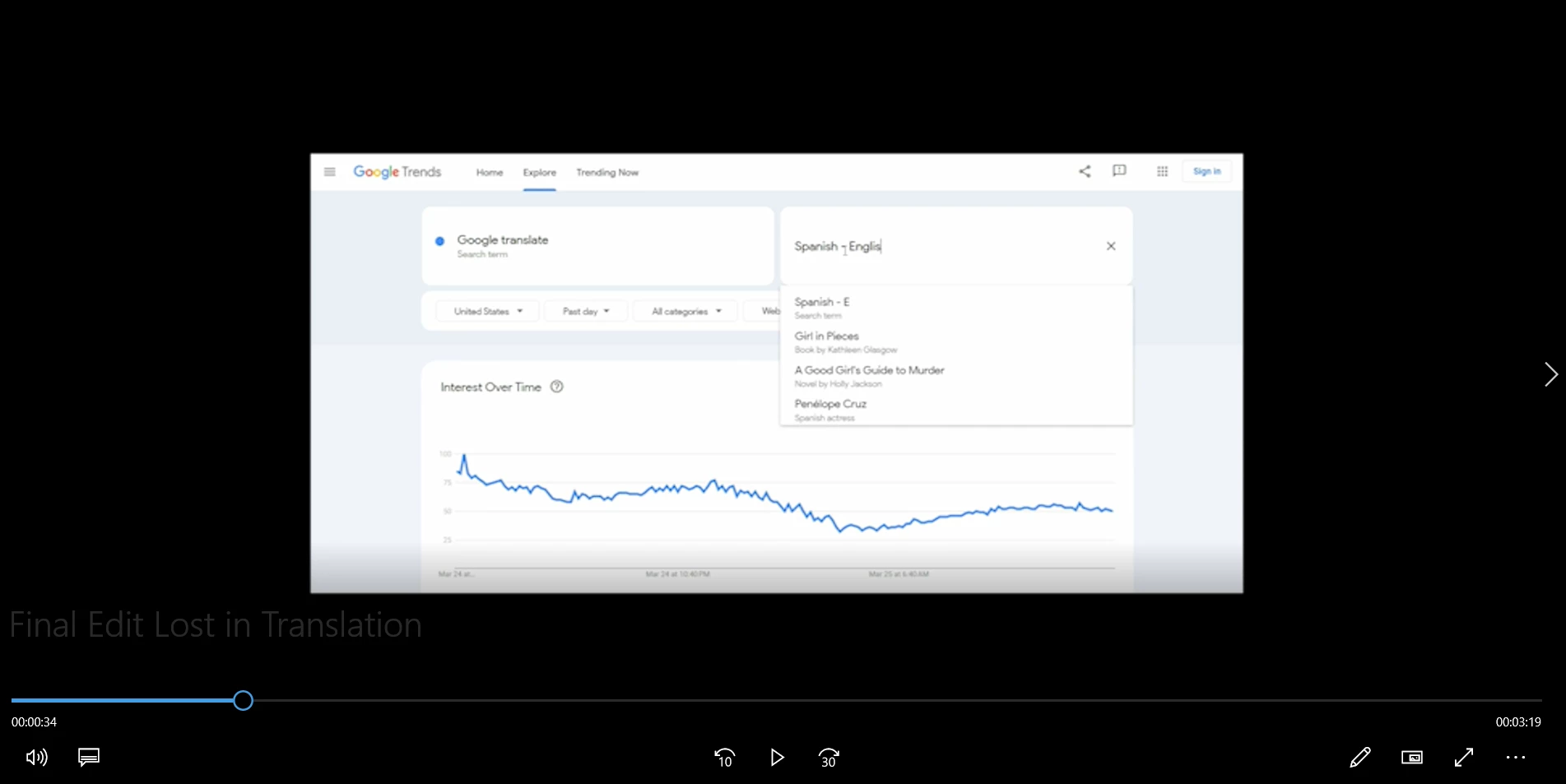Click the total duration 00:03:19
The height and width of the screenshot is (784, 1566).
1518,722
